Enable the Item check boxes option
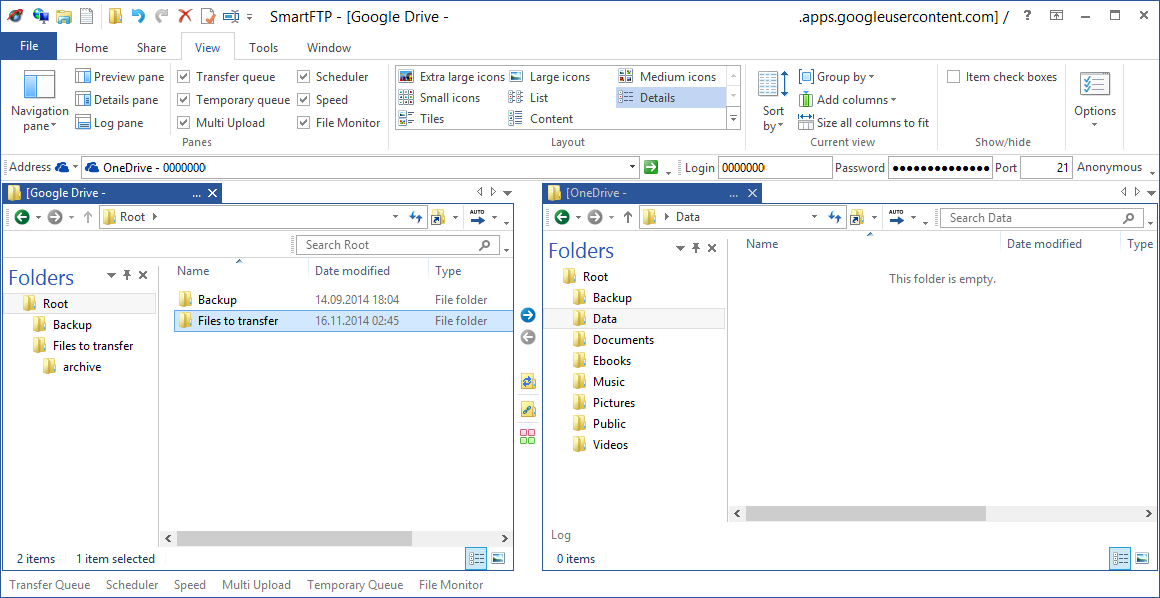The width and height of the screenshot is (1160, 598). tap(954, 77)
